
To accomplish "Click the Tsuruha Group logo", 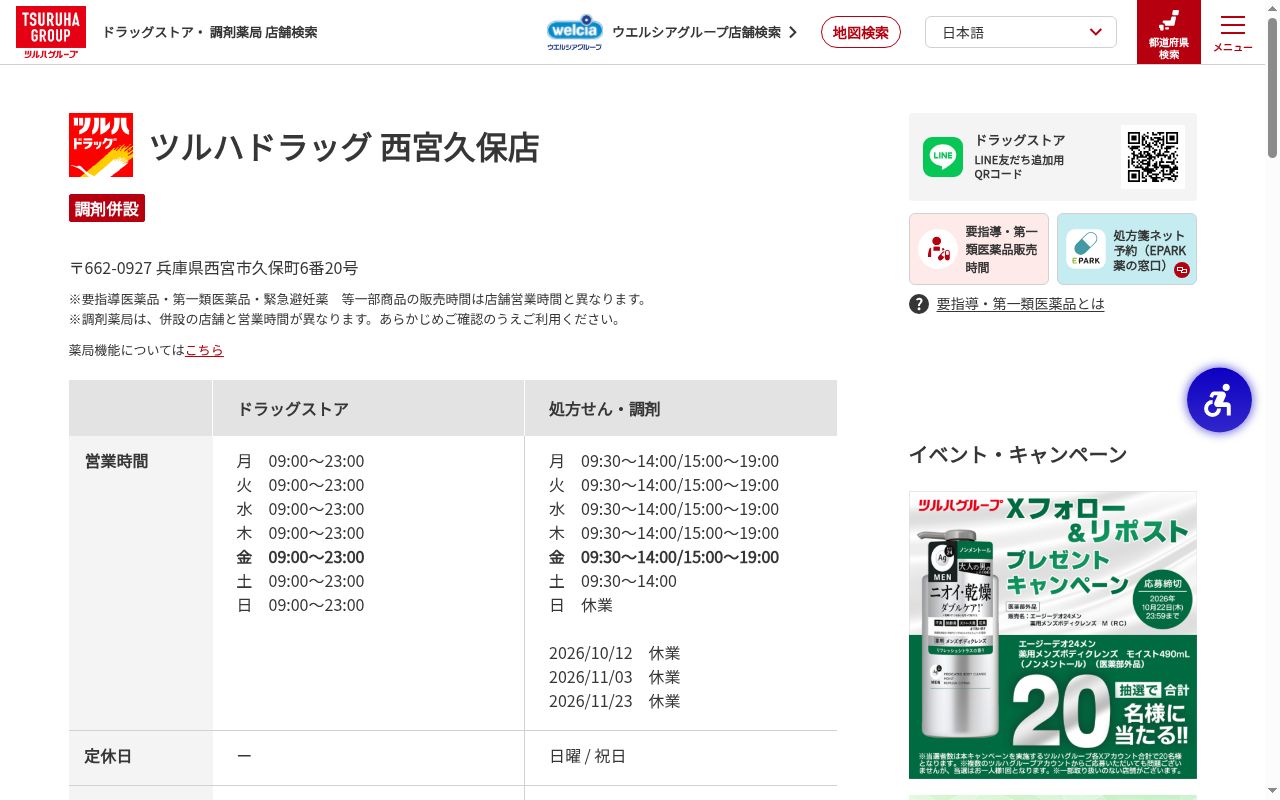I will (51, 32).
